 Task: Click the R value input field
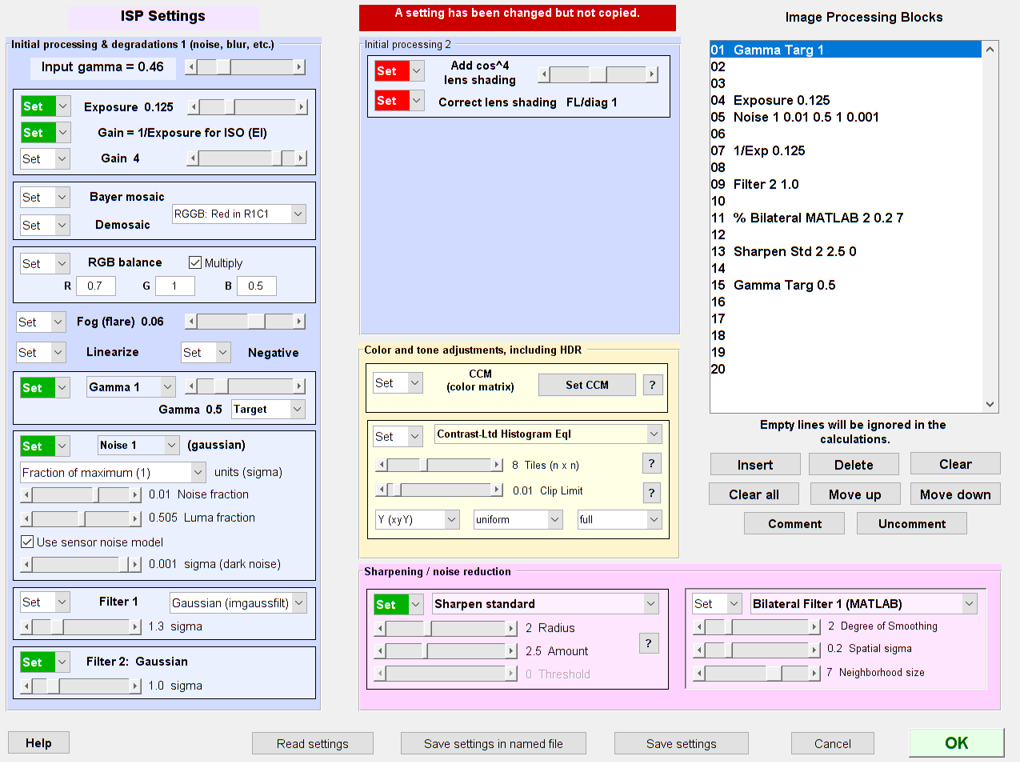point(96,286)
